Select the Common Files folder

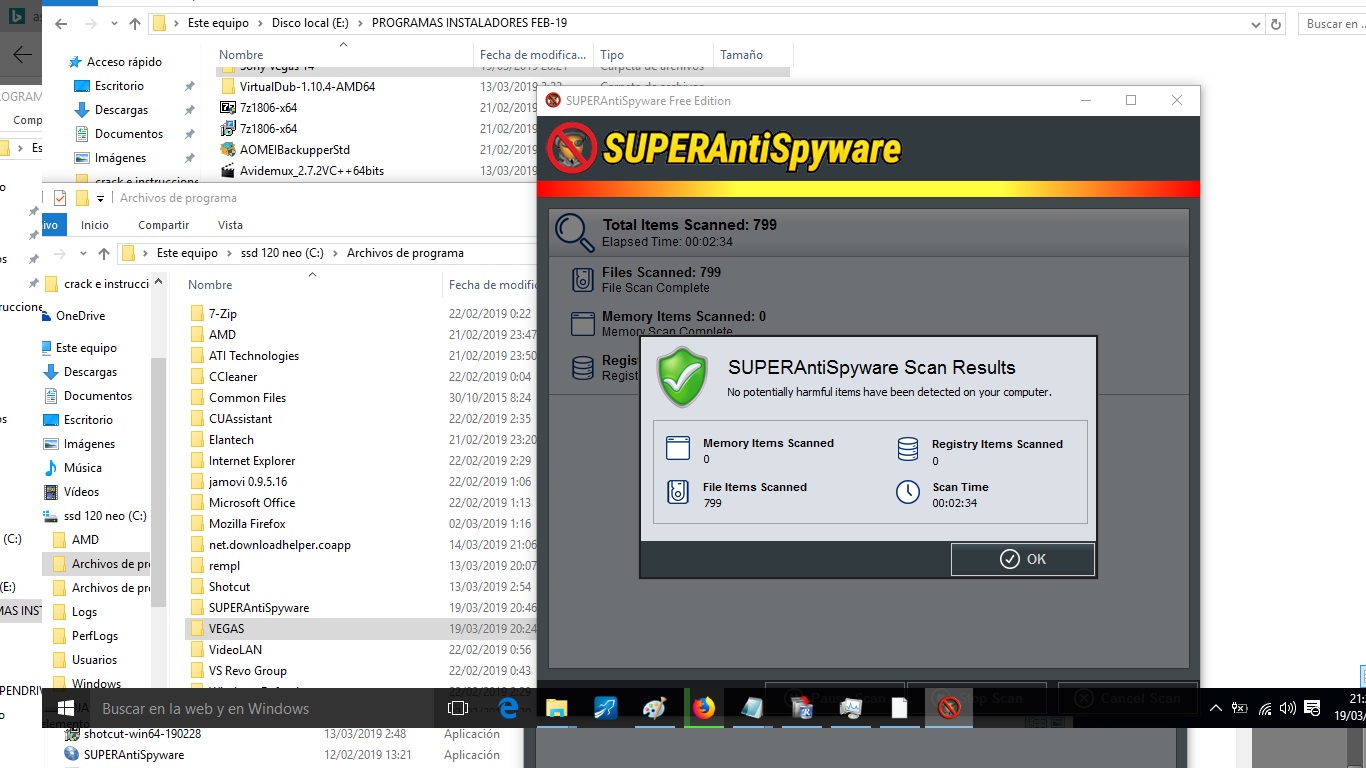pos(247,398)
